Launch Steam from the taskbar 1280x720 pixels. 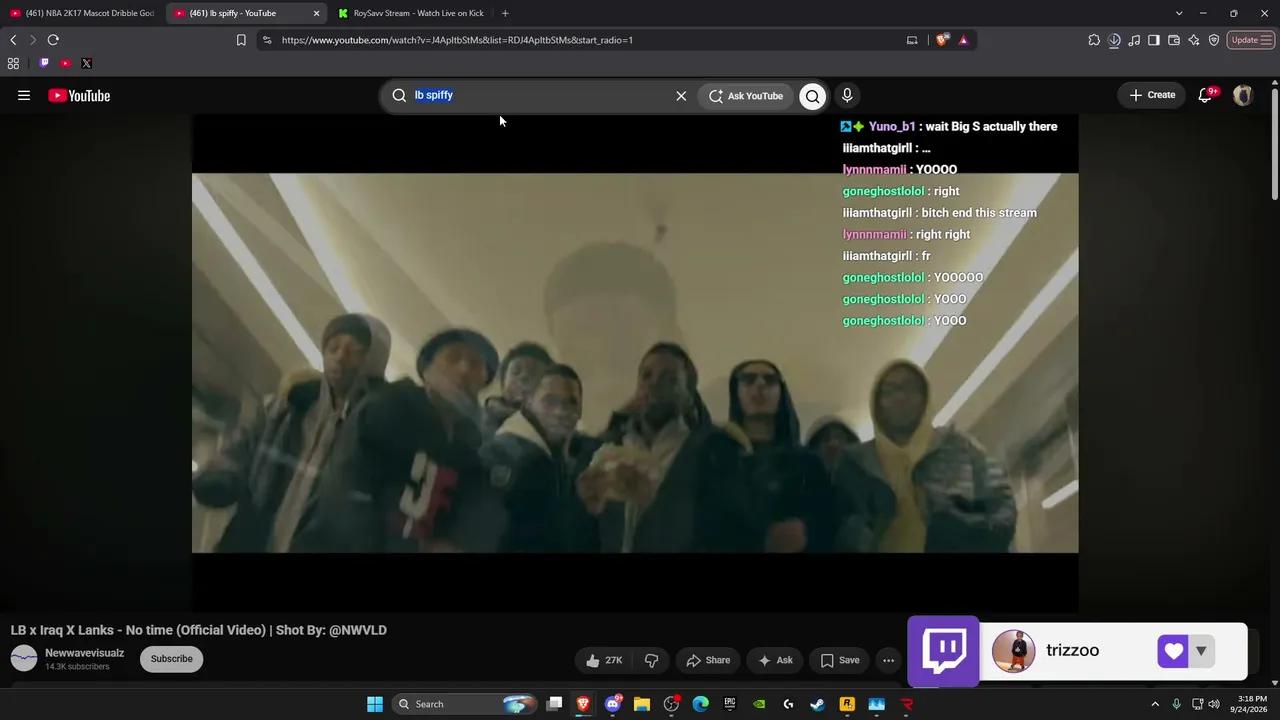[x=817, y=704]
